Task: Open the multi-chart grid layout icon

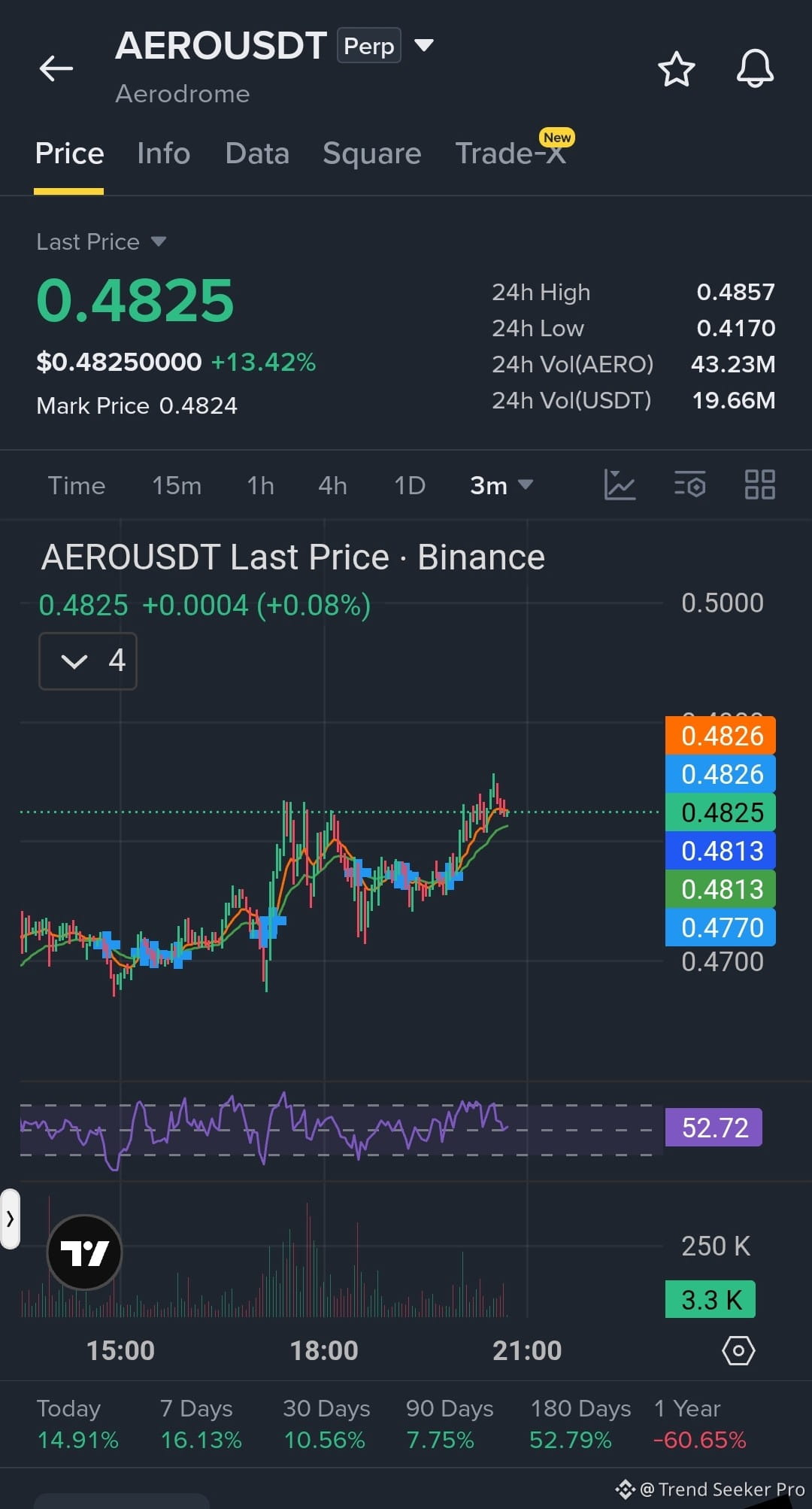Action: (759, 485)
